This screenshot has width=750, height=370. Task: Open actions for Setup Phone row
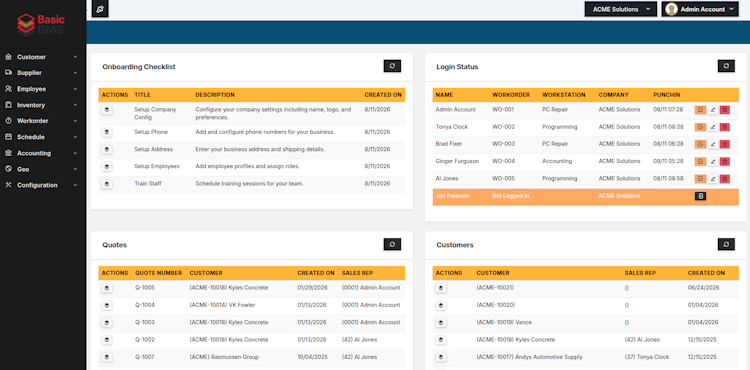[107, 132]
